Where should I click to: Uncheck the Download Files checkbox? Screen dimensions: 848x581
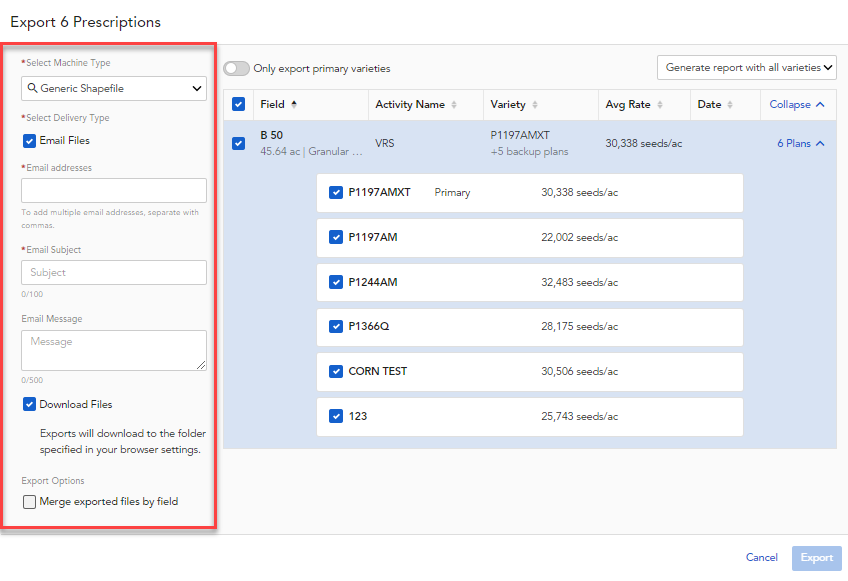(x=30, y=405)
